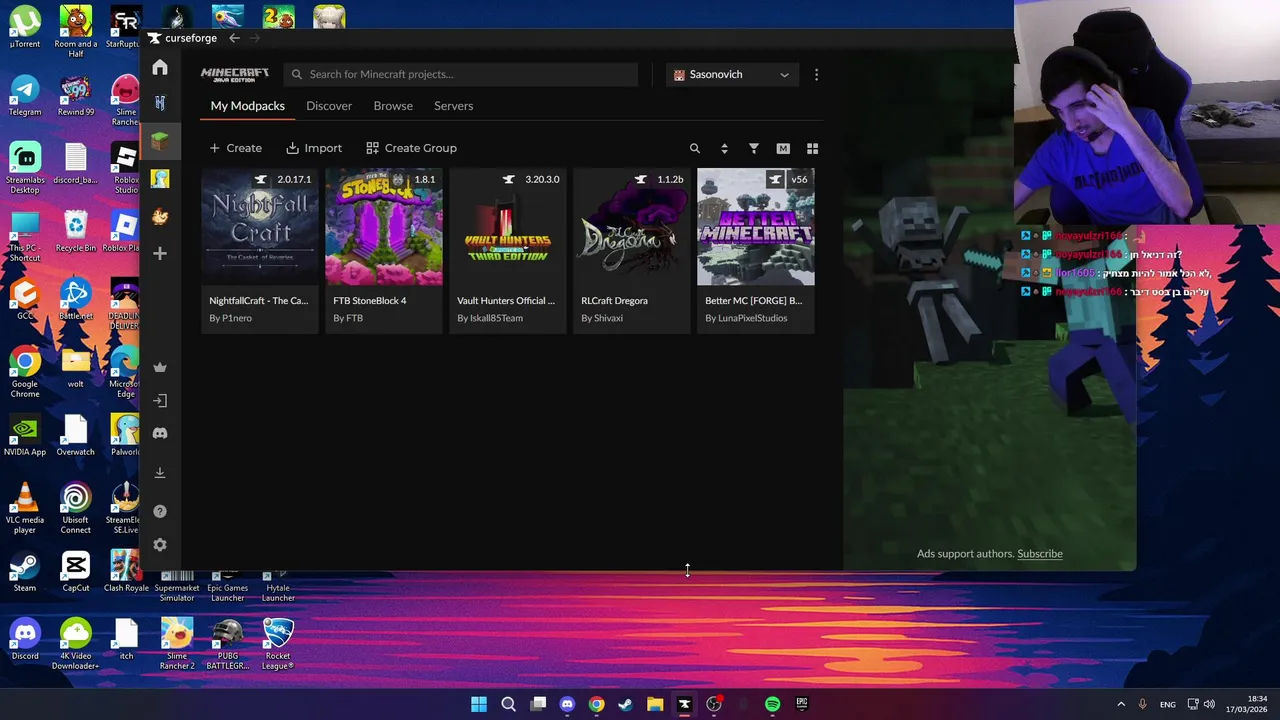
Task: Go back with the CurseForge back arrow
Action: [x=234, y=38]
